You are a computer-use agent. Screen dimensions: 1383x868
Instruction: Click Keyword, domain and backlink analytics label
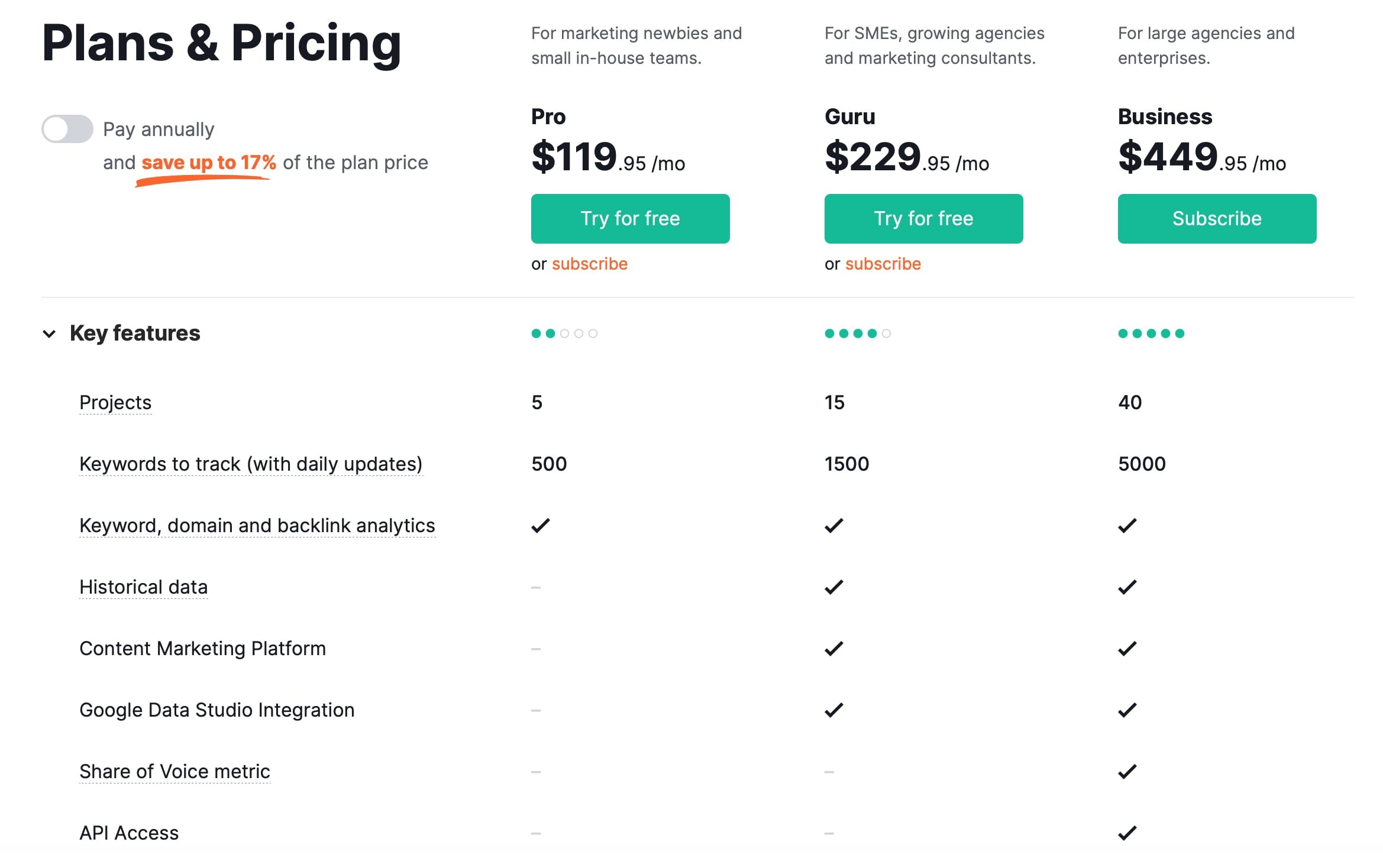pos(257,526)
